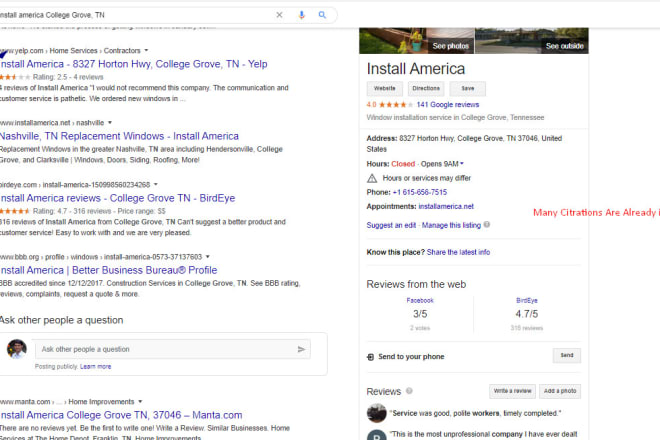
Task: Click the Send button for phone
Action: tap(567, 355)
